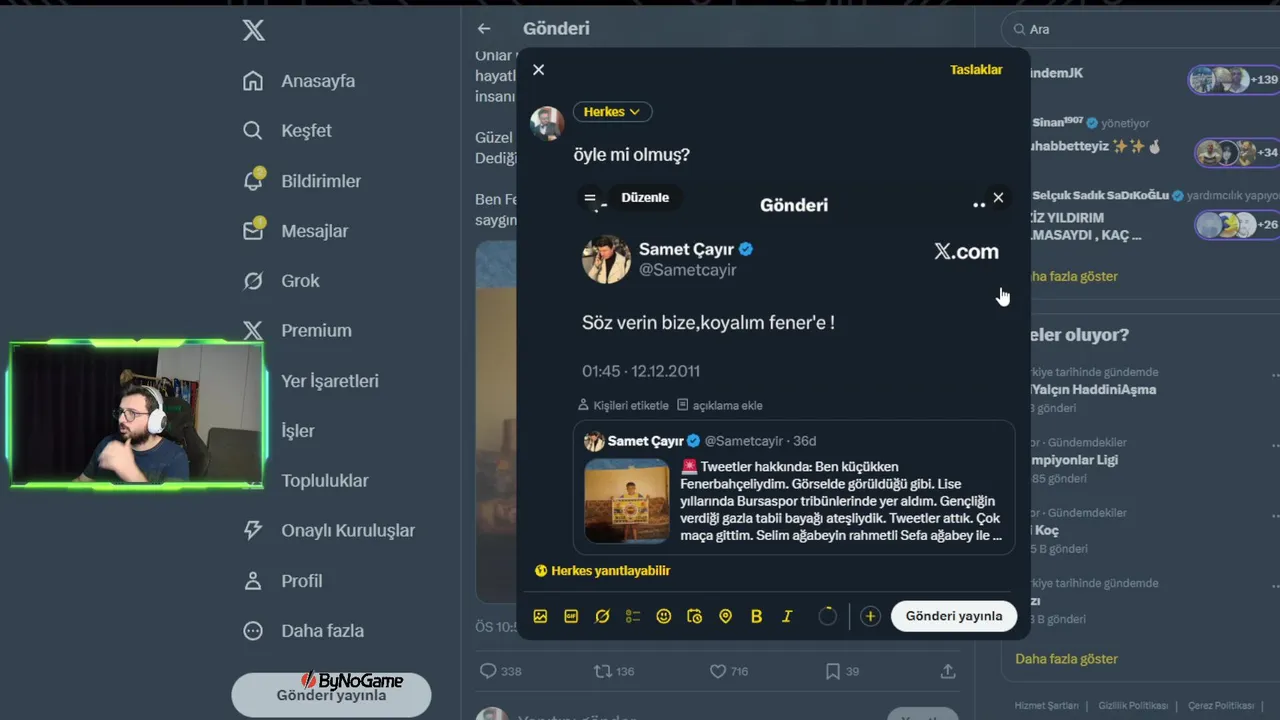Image resolution: width=1280 pixels, height=720 pixels.
Task: Click the Grok icon in compose toolbar
Action: [x=602, y=617]
